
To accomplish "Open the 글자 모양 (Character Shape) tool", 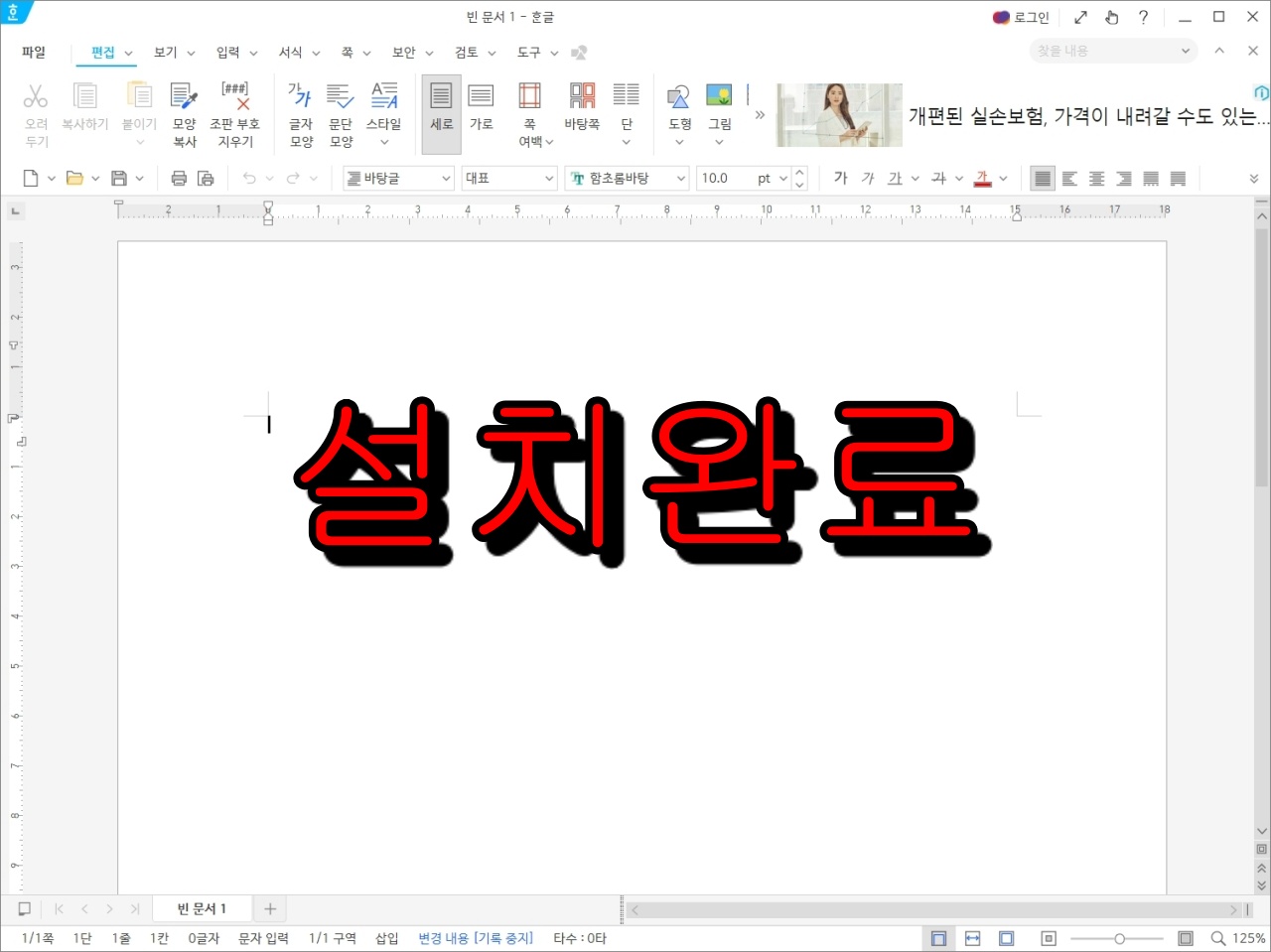I will coord(300,109).
